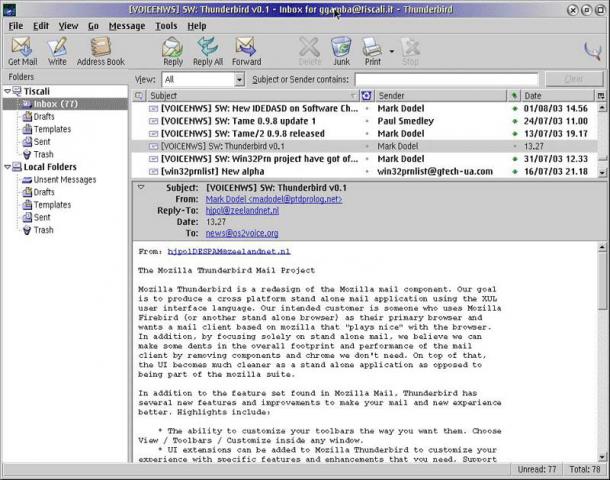
Task: Collapse the Tiscali account tree
Action: coord(7,91)
